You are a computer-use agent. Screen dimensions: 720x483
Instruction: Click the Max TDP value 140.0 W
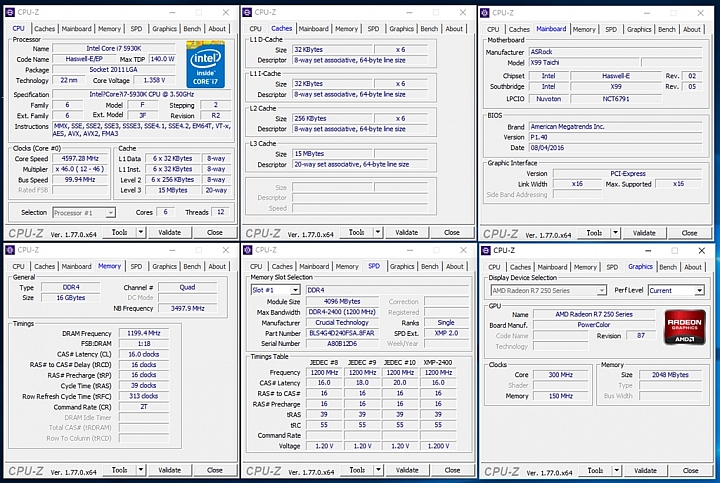(162, 59)
